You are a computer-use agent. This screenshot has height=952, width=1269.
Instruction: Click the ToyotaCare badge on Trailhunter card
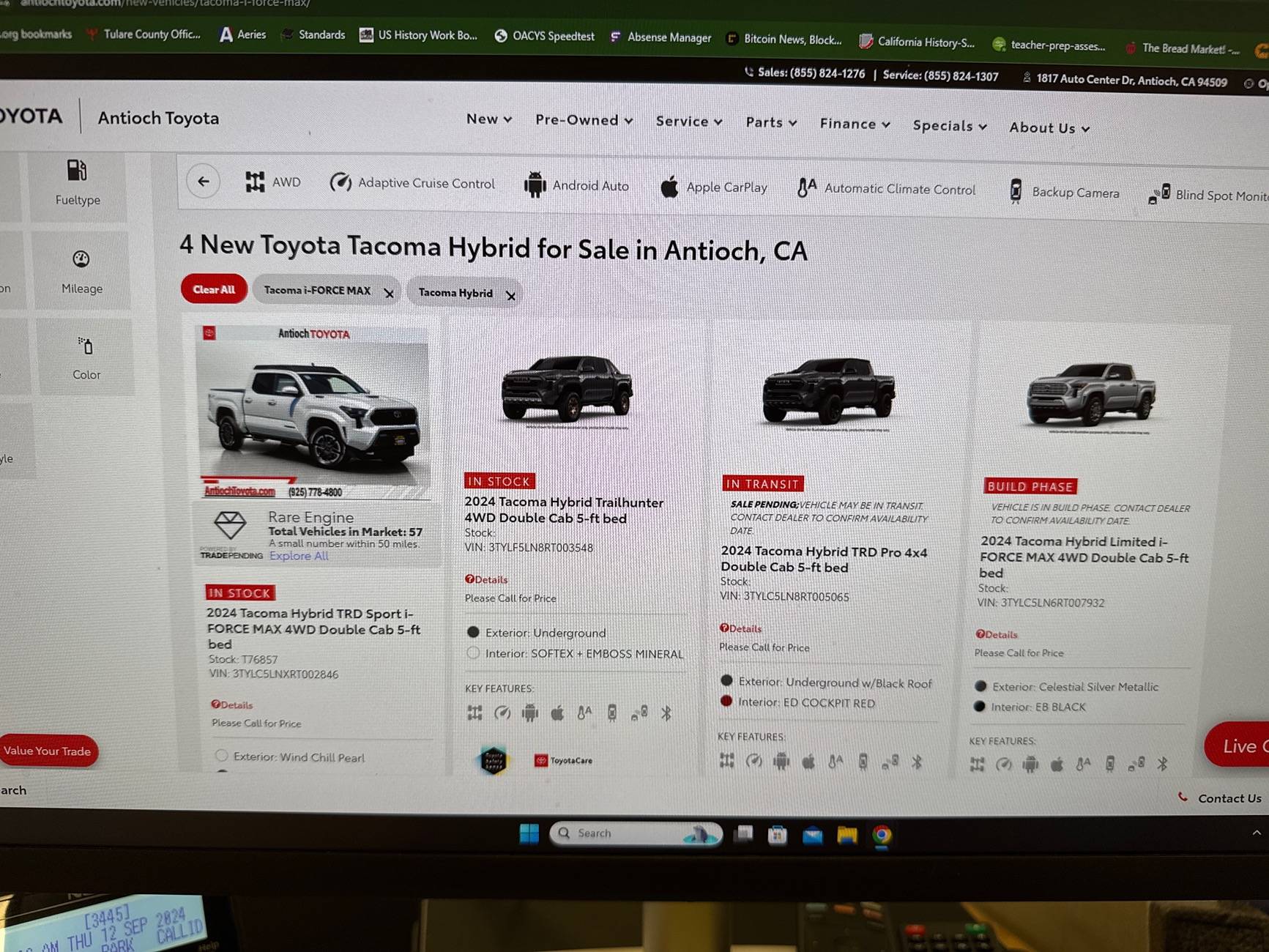pyautogui.click(x=563, y=761)
